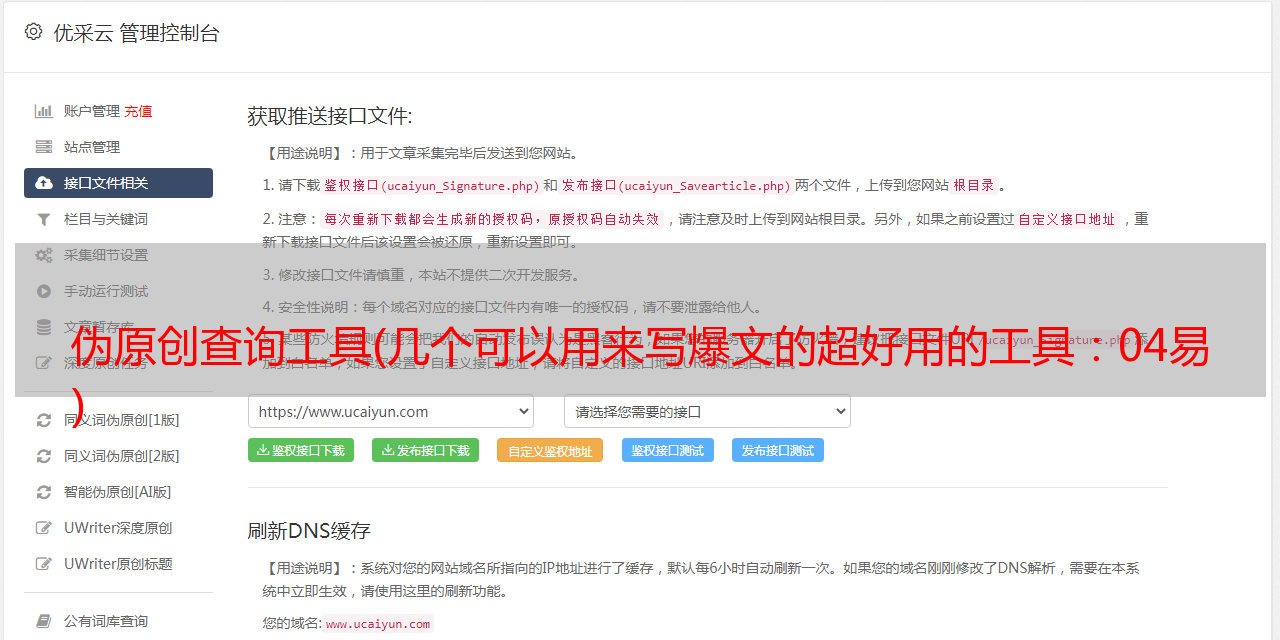
Task: Click the refresh icon beside 智能伪原创[AI版]
Action: (43, 492)
